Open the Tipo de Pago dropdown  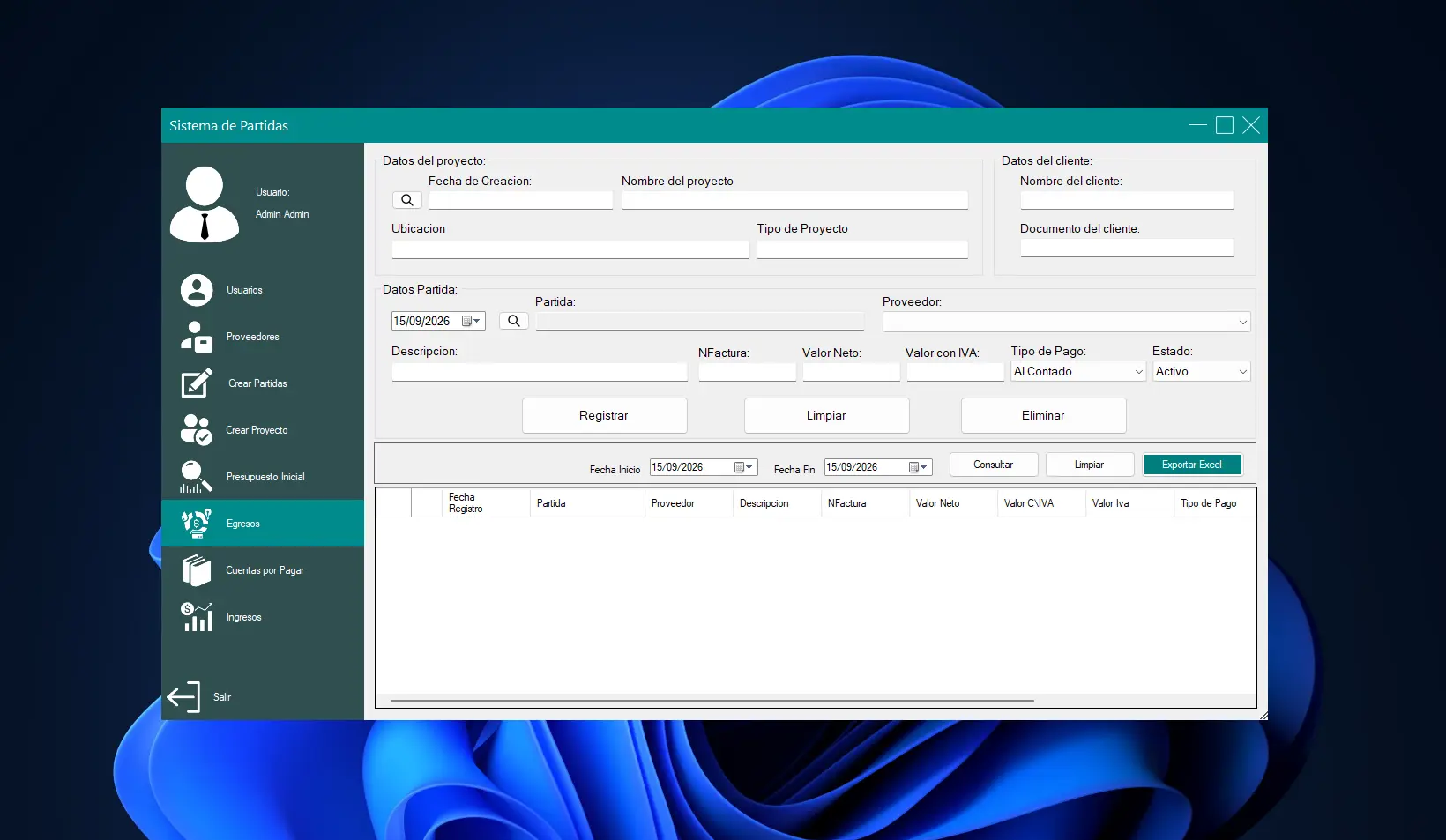pos(1138,372)
